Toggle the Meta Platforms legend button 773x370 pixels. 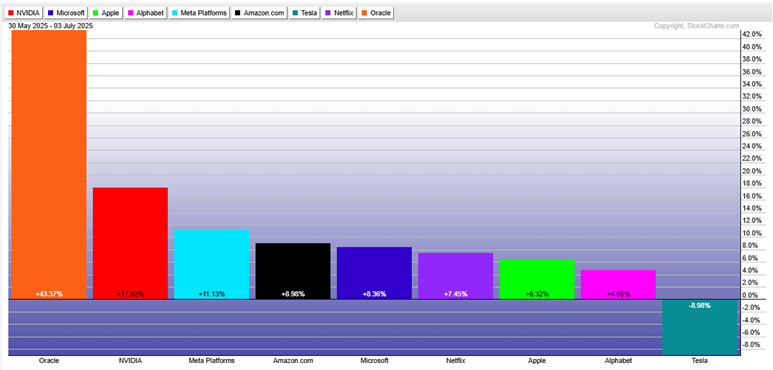click(x=199, y=13)
